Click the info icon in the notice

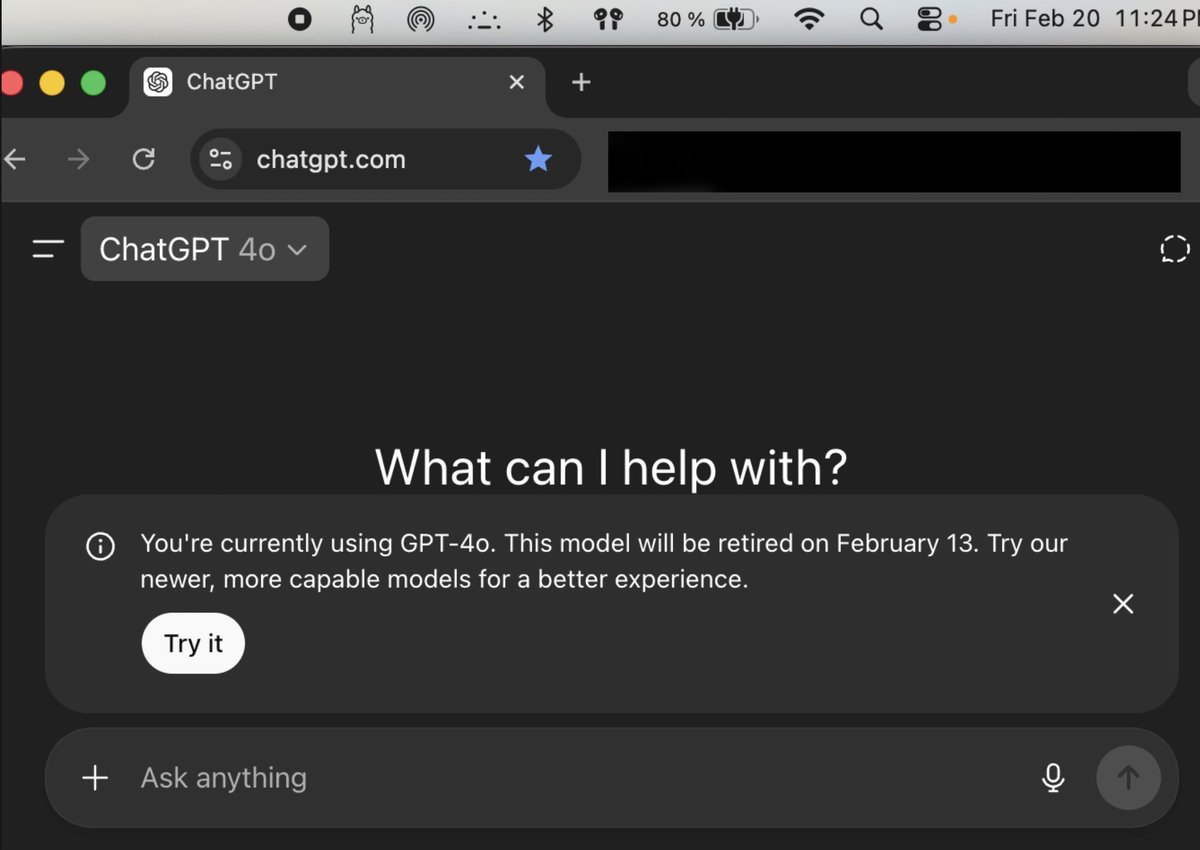point(100,546)
